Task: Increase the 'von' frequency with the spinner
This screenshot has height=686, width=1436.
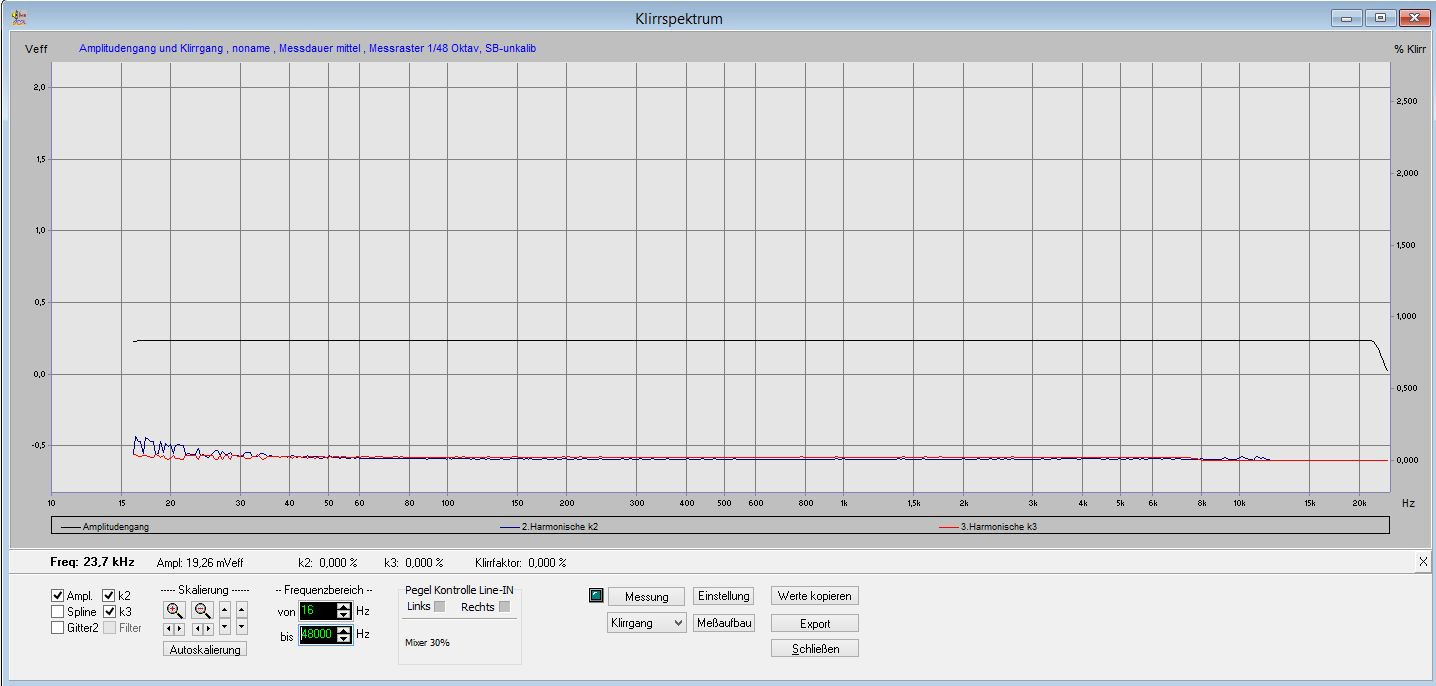Action: 344,606
